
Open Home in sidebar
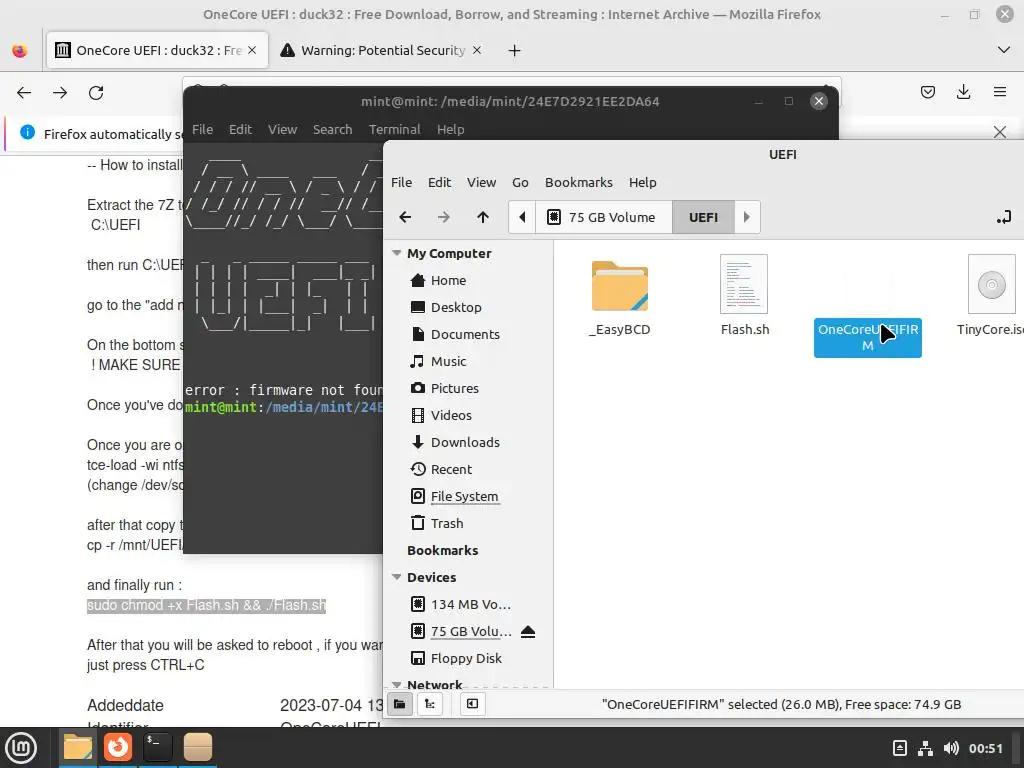tap(447, 280)
